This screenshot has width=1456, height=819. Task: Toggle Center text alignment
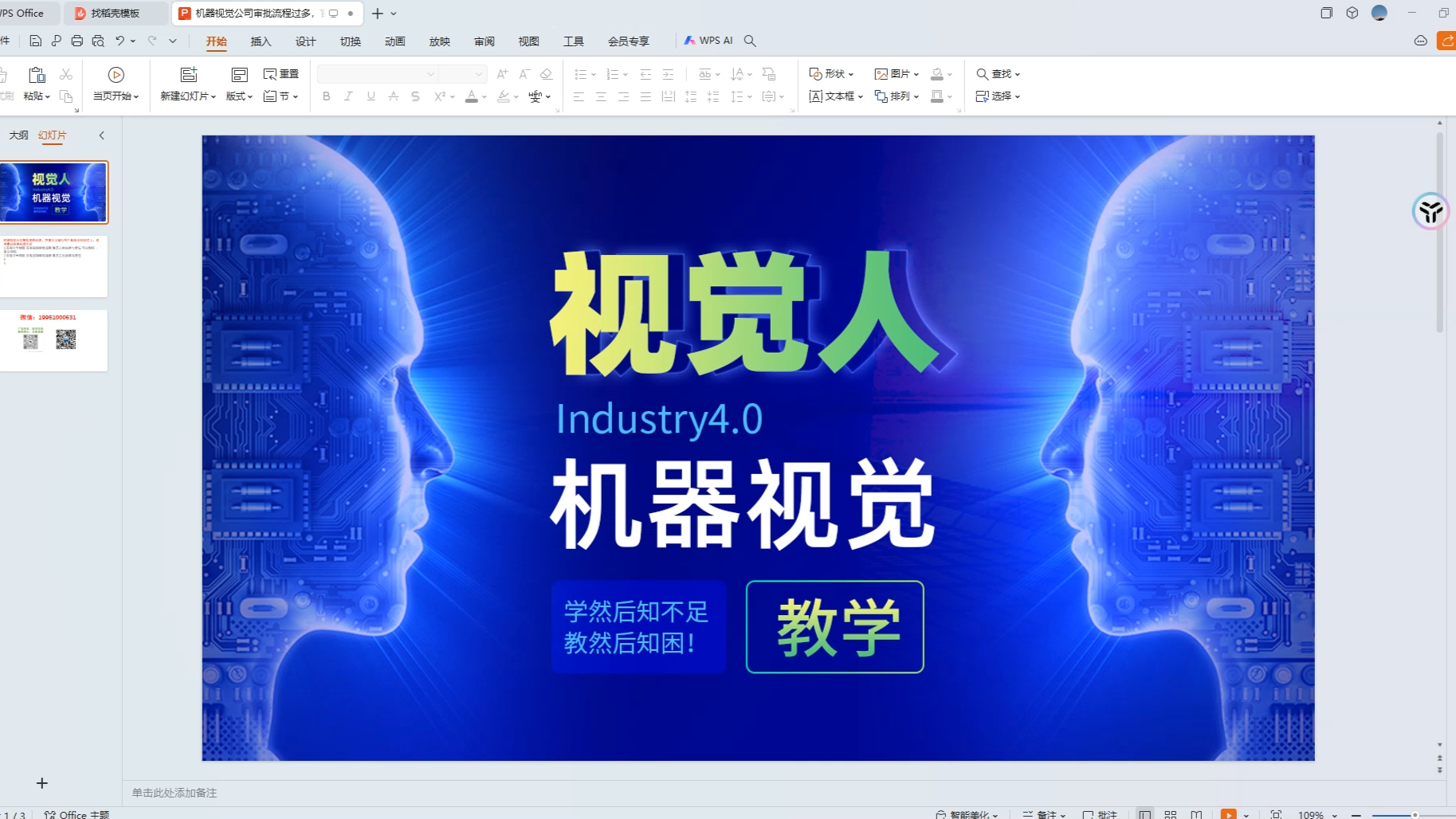pos(601,96)
